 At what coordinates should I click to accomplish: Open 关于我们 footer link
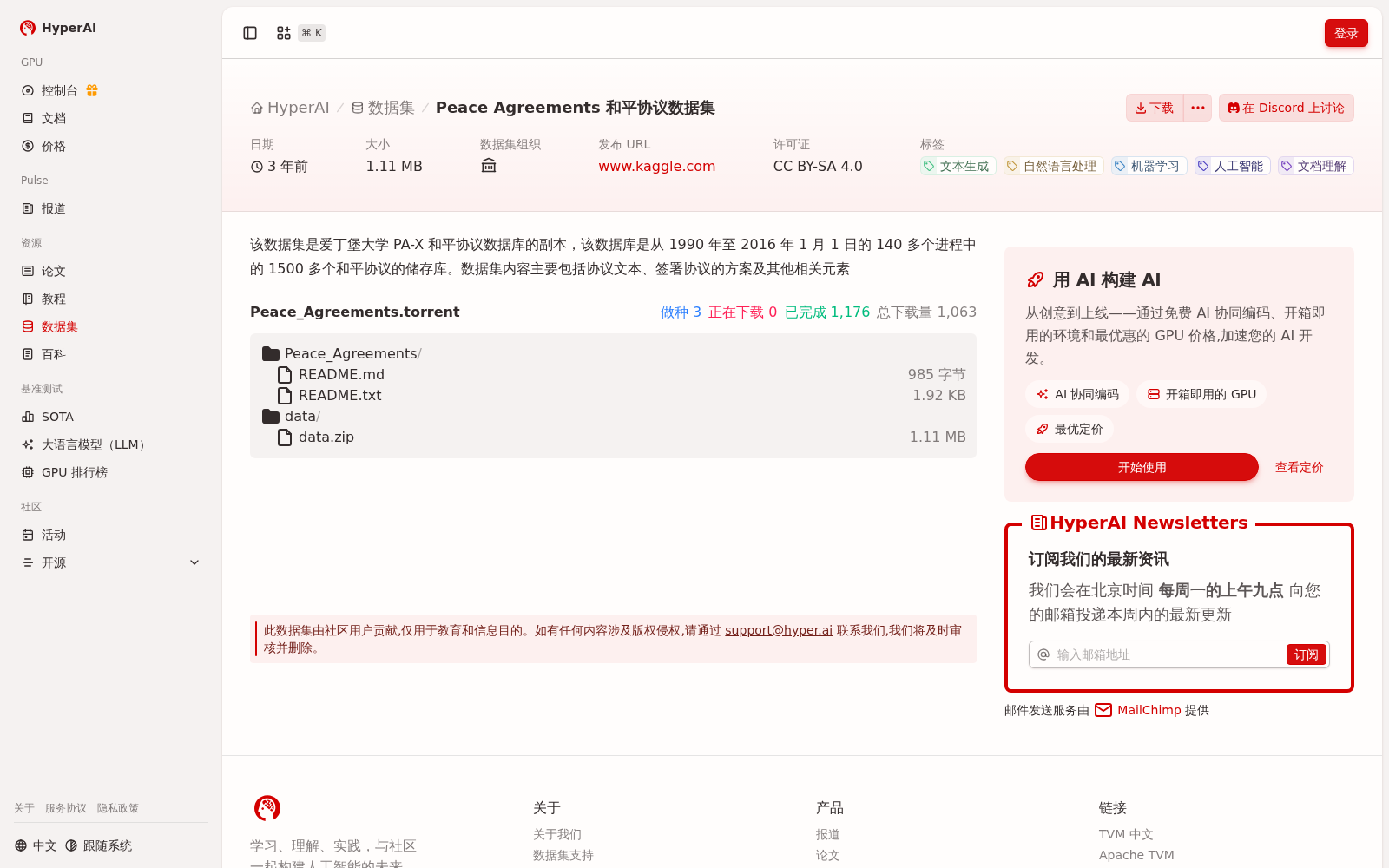pyautogui.click(x=557, y=834)
